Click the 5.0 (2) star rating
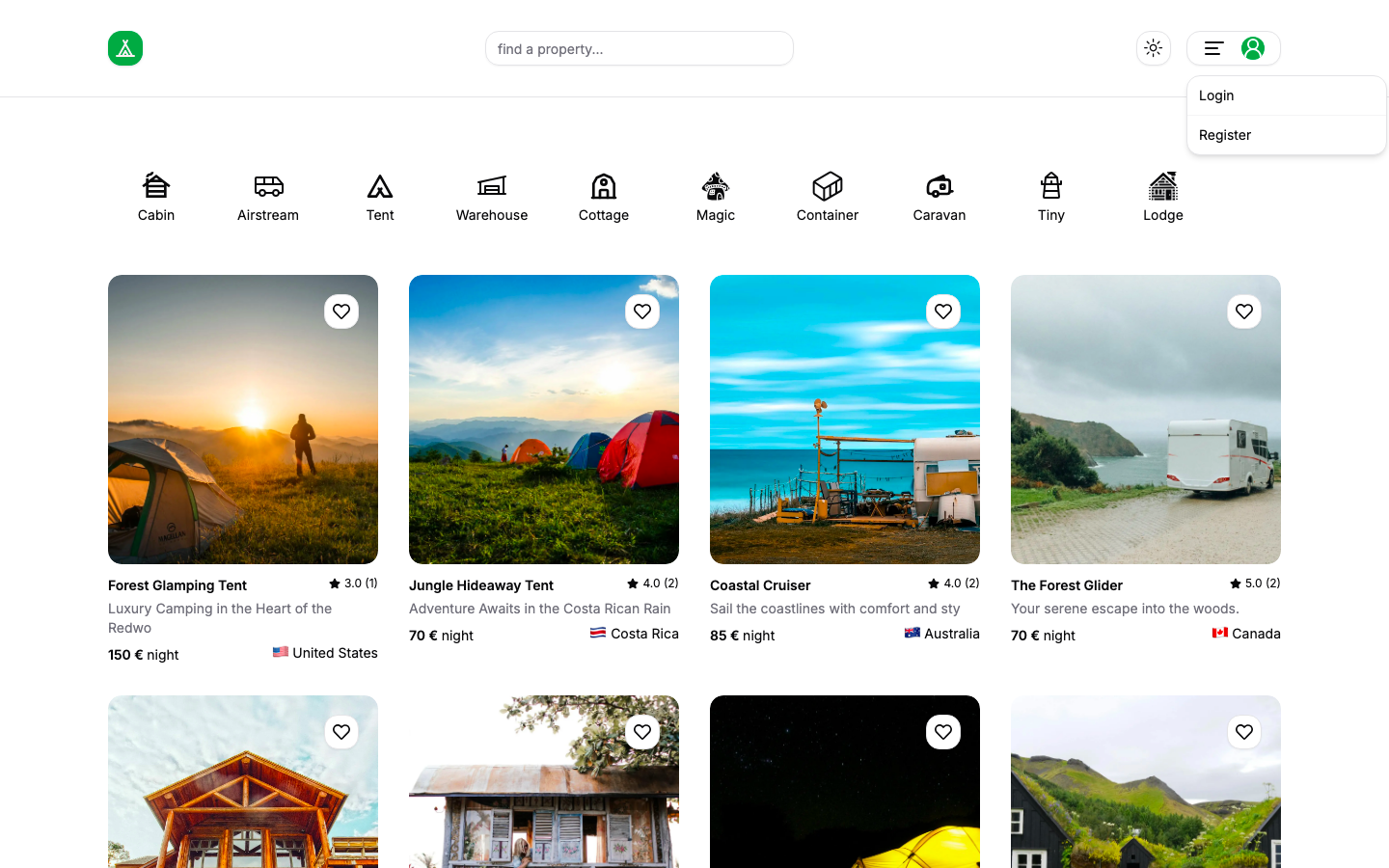Image resolution: width=1389 pixels, height=868 pixels. coord(1255,583)
